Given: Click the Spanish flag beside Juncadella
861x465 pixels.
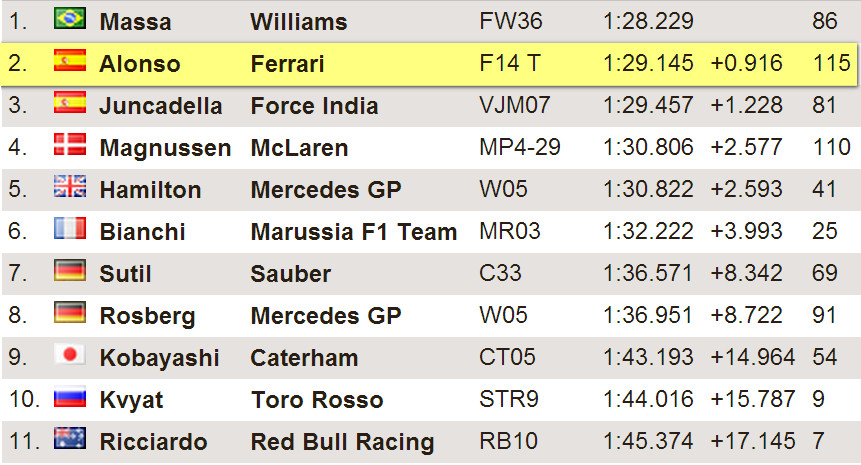Looking at the screenshot, I should tap(70, 102).
